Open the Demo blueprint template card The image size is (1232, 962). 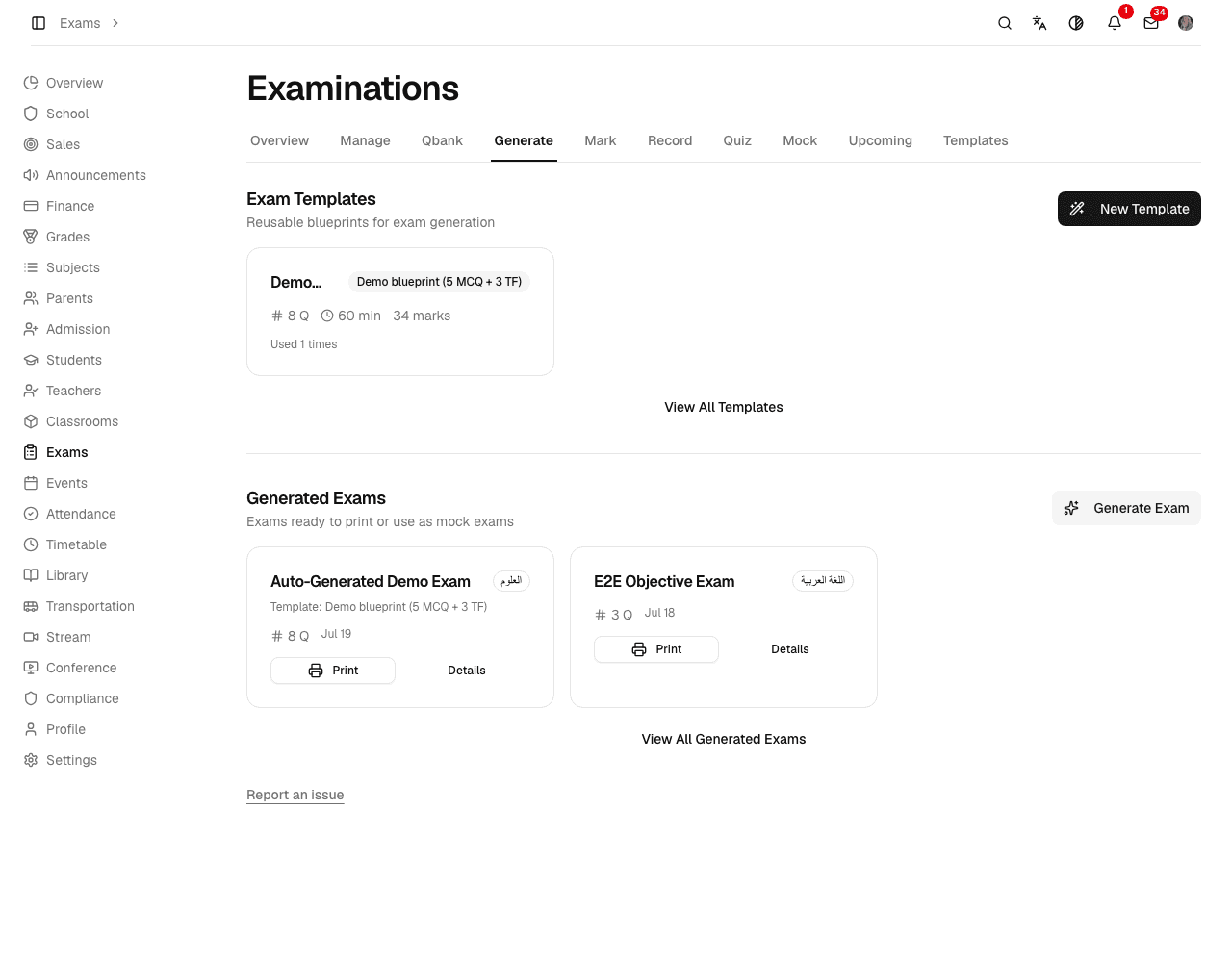[400, 312]
